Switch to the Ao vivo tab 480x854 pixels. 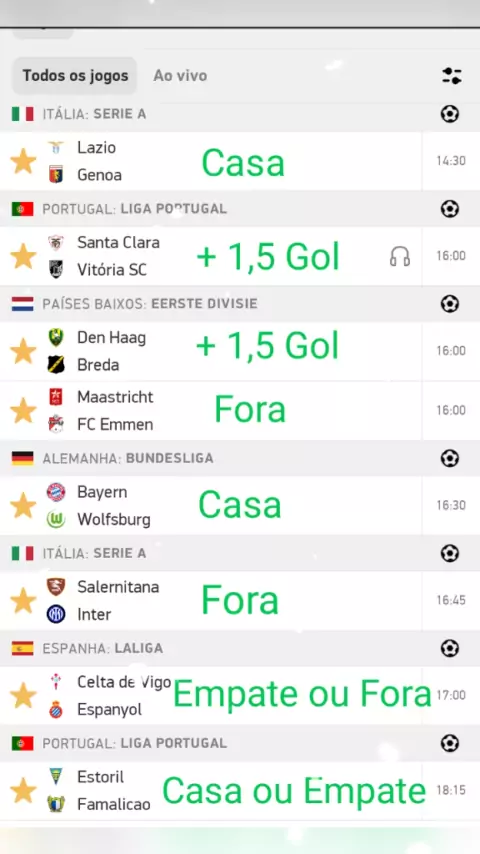click(180, 76)
